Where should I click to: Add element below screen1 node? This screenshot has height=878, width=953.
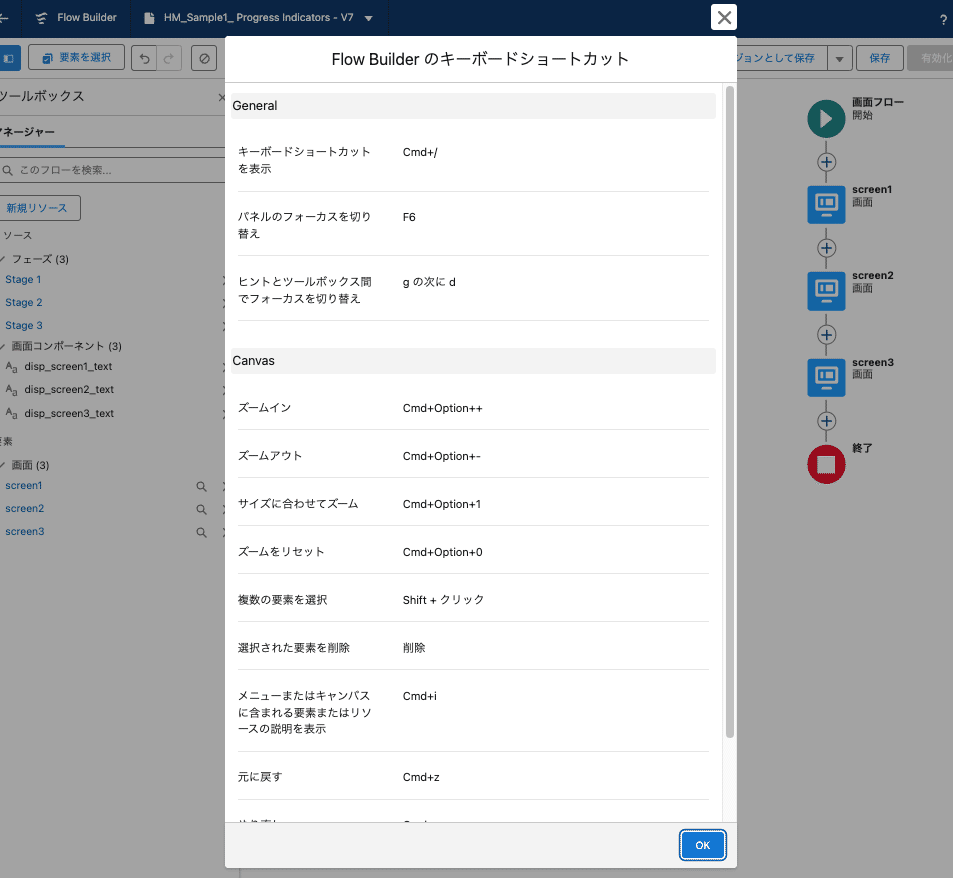click(x=826, y=248)
